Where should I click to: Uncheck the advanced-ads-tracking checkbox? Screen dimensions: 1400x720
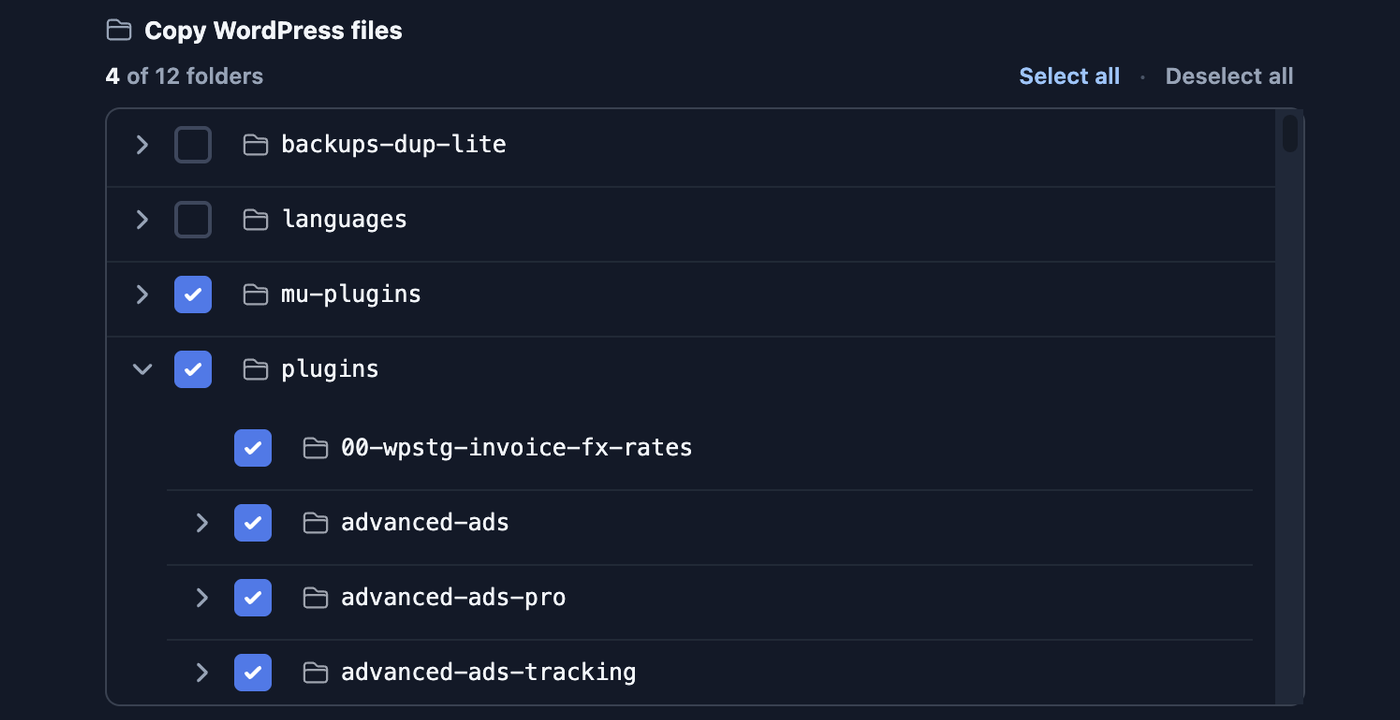(253, 673)
